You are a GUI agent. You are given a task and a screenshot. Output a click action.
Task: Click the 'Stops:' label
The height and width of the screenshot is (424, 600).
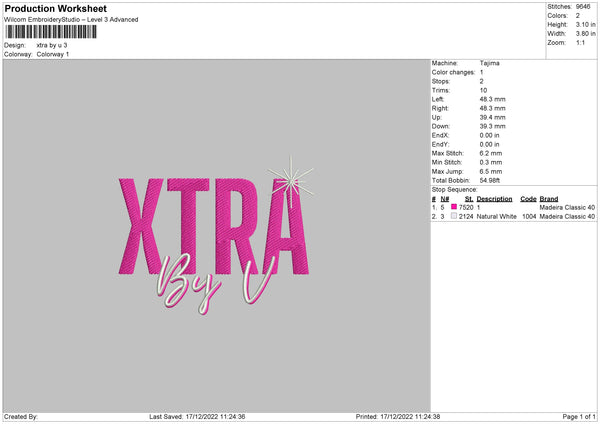(441, 82)
